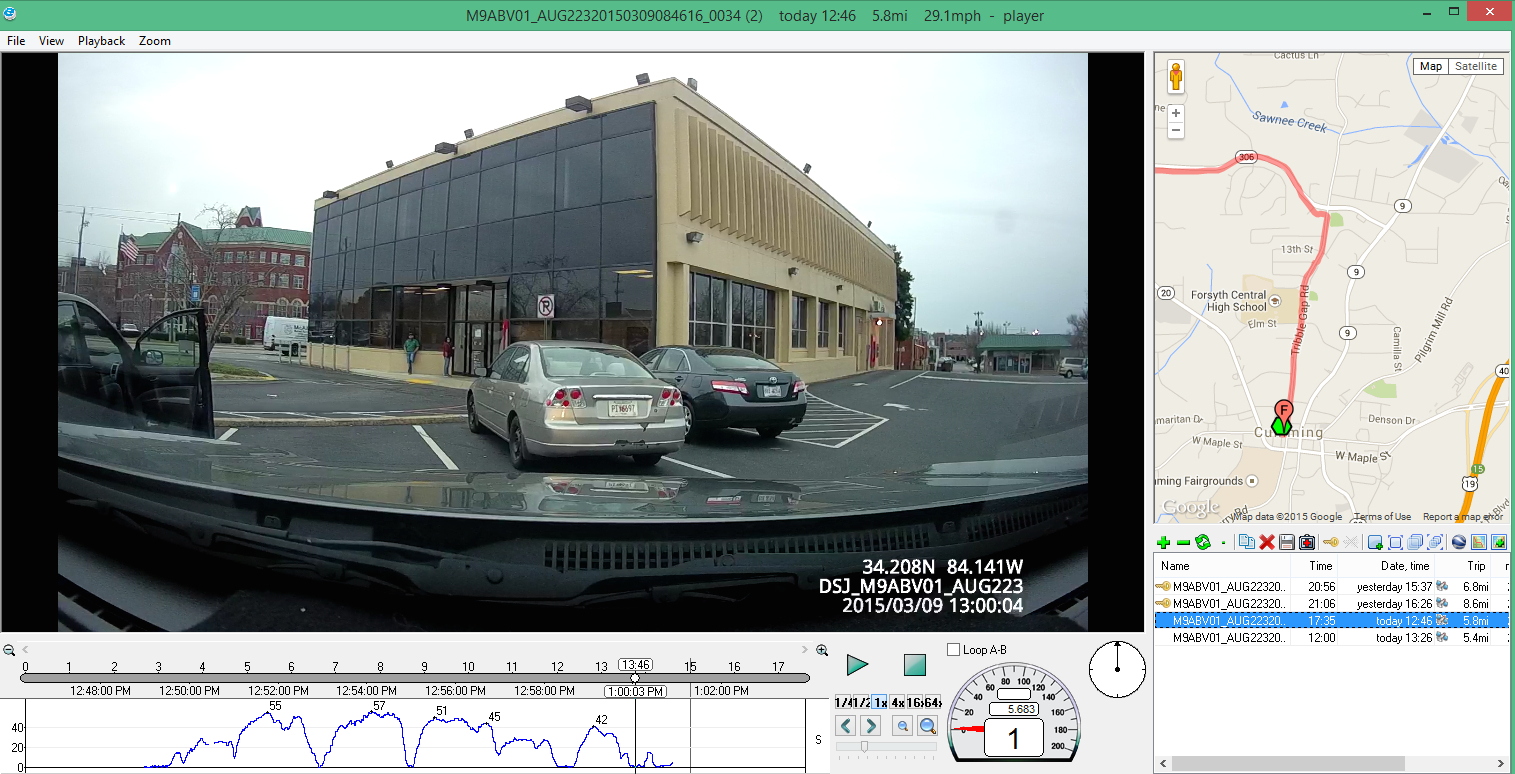The height and width of the screenshot is (774, 1515).
Task: Click the floppy disk save icon
Action: point(1287,542)
